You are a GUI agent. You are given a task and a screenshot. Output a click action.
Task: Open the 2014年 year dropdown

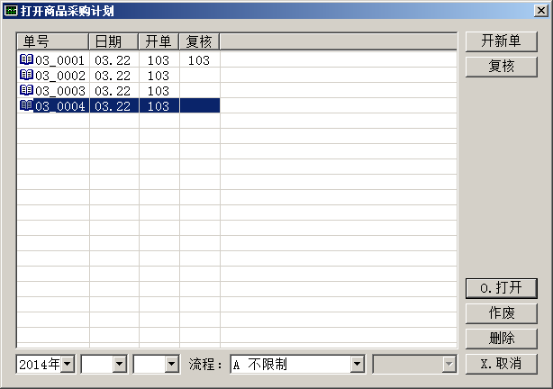[67, 364]
